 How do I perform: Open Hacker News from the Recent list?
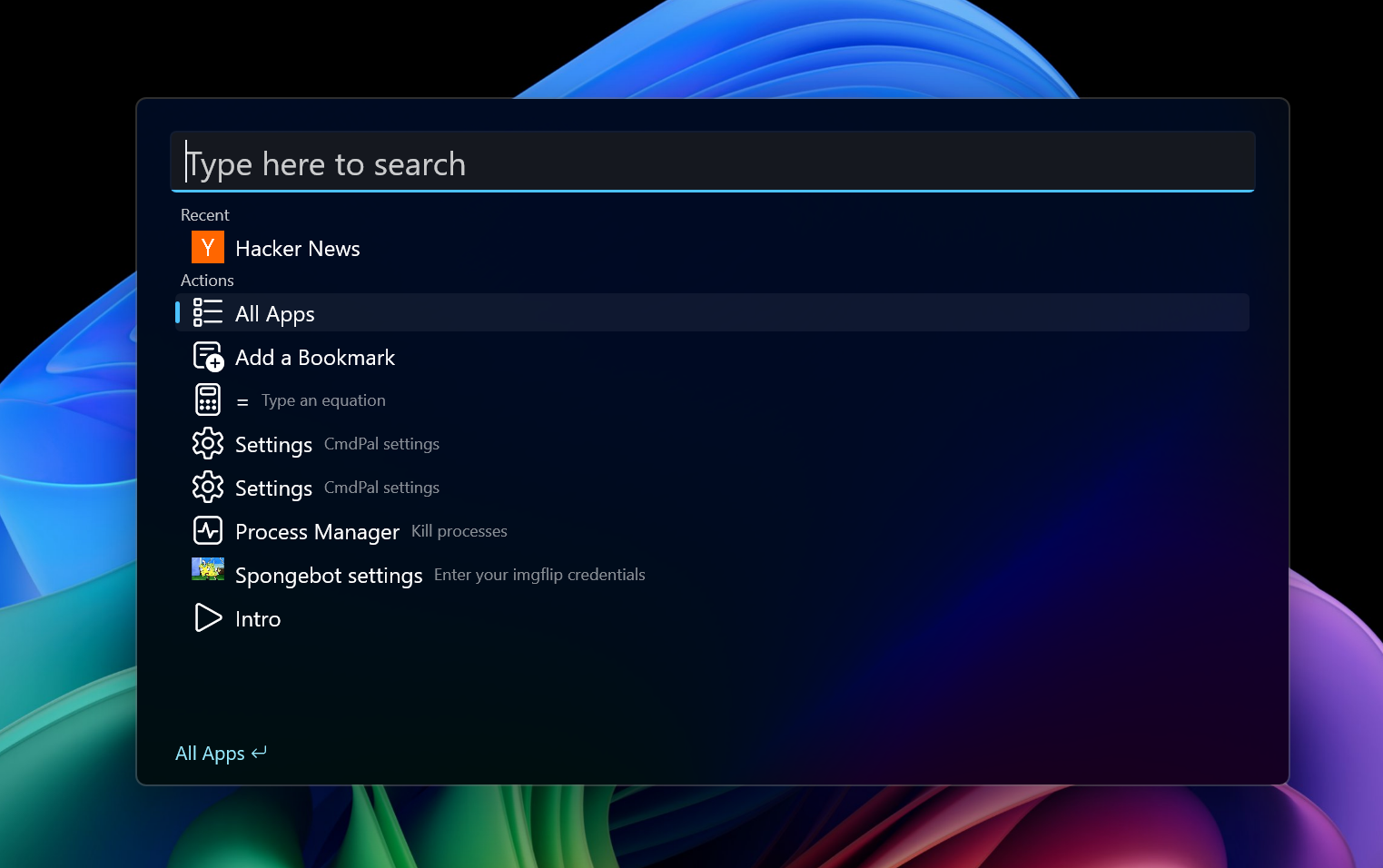point(297,249)
